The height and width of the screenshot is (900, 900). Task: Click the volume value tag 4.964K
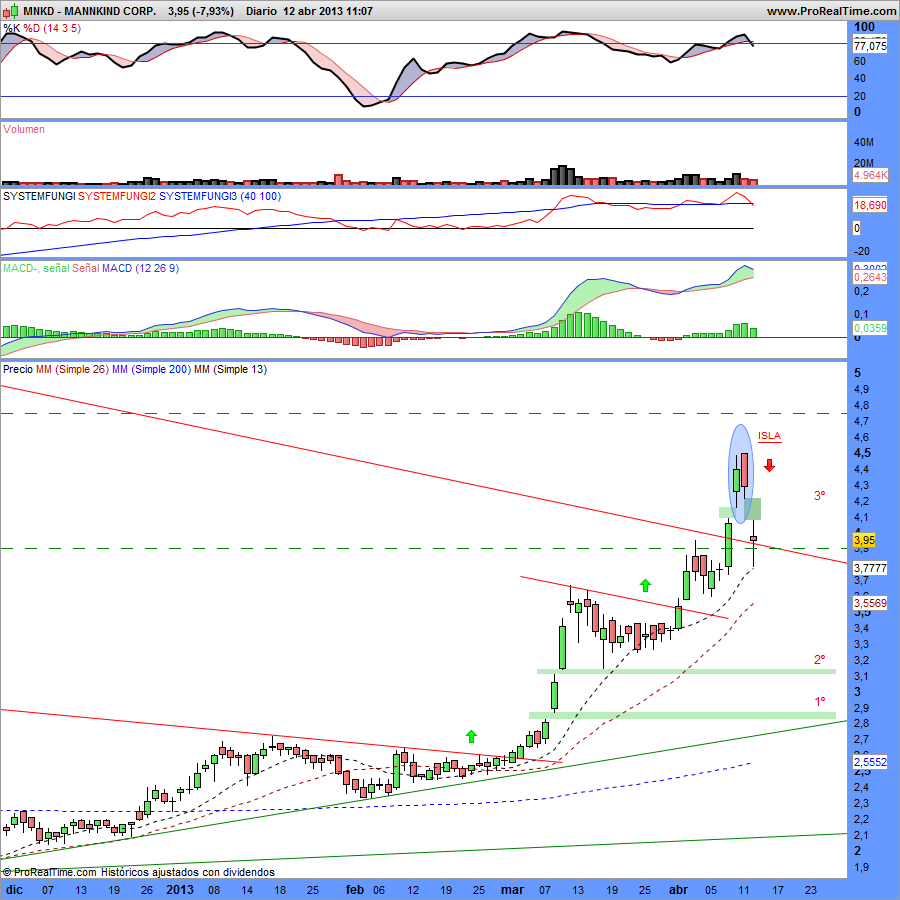click(x=870, y=175)
